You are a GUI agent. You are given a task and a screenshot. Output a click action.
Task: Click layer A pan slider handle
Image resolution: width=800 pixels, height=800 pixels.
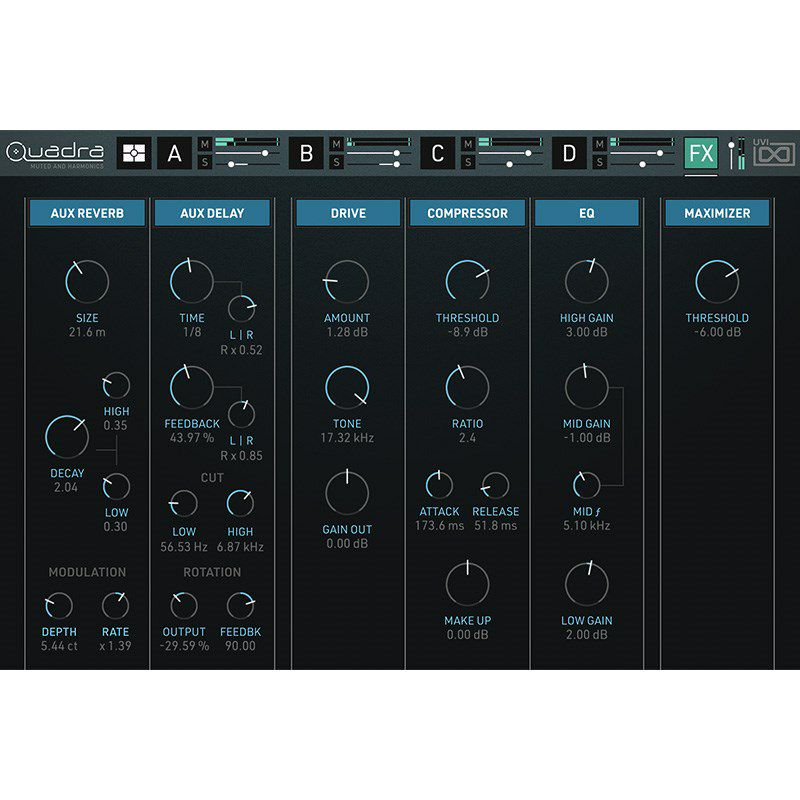click(232, 164)
